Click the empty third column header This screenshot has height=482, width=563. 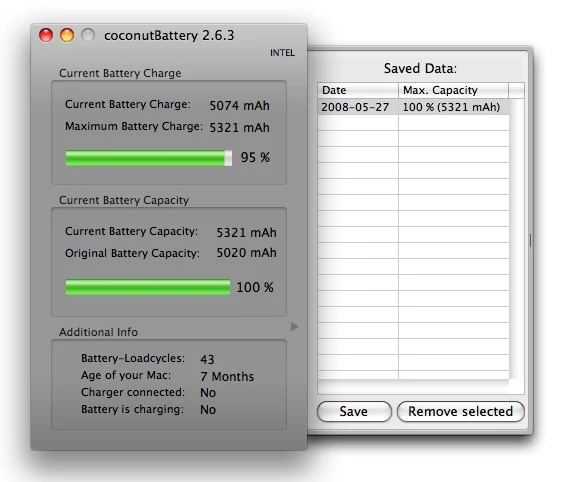point(516,90)
